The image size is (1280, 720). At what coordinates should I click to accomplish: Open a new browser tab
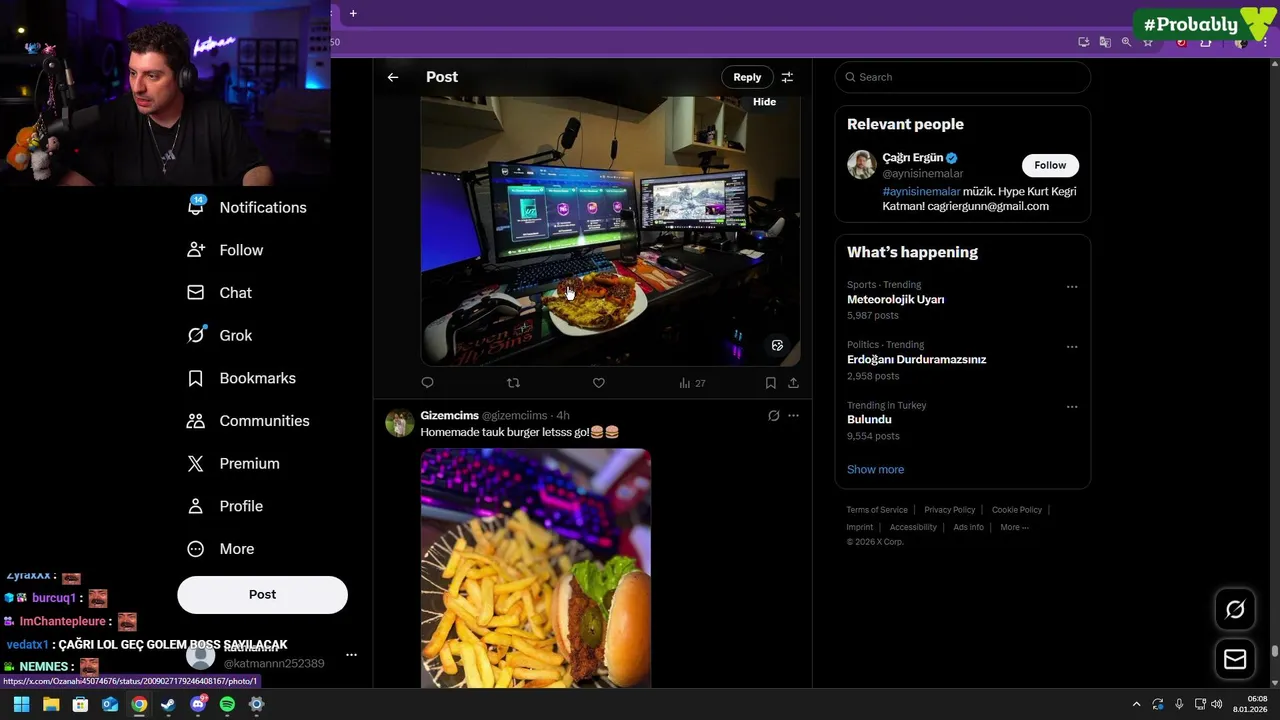tap(353, 13)
